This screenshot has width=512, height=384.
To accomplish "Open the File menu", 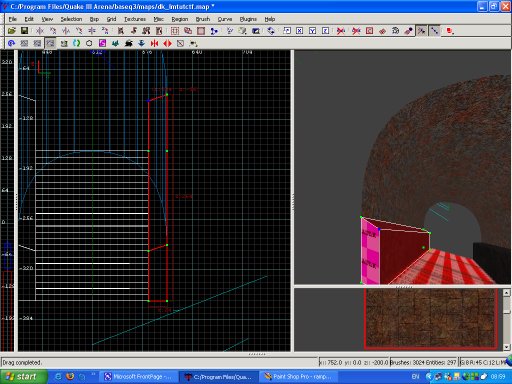I will coord(13,19).
